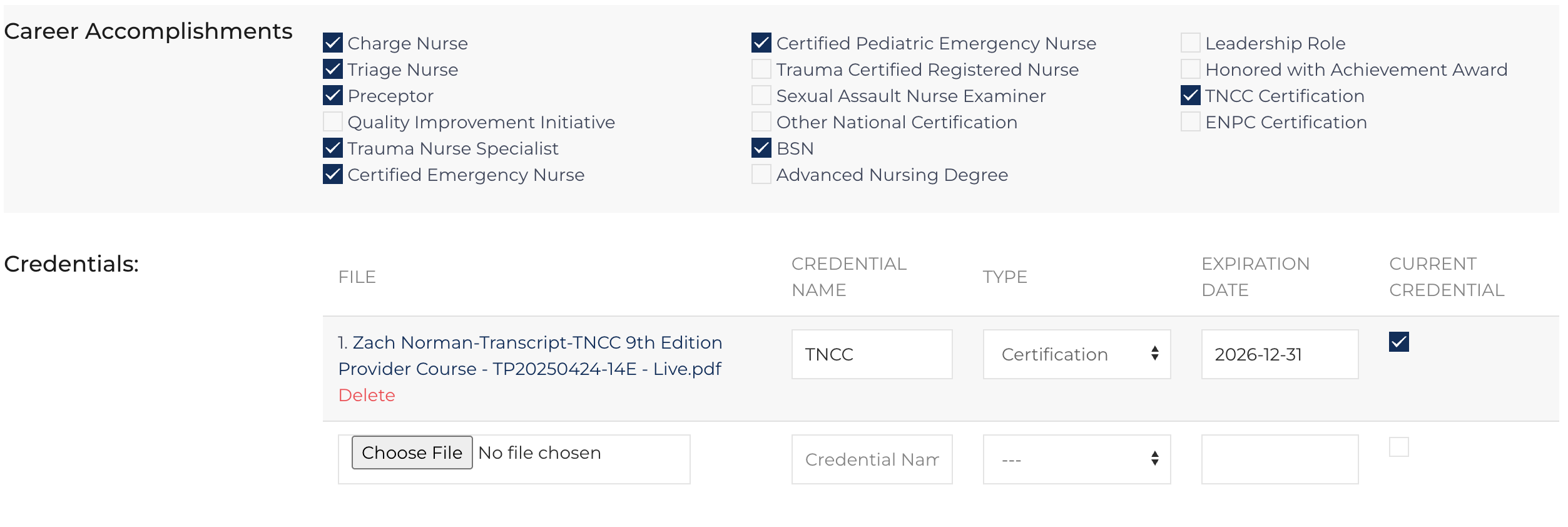Uncheck the BSN checkbox
This screenshot has width=1568, height=527.
pos(761,148)
